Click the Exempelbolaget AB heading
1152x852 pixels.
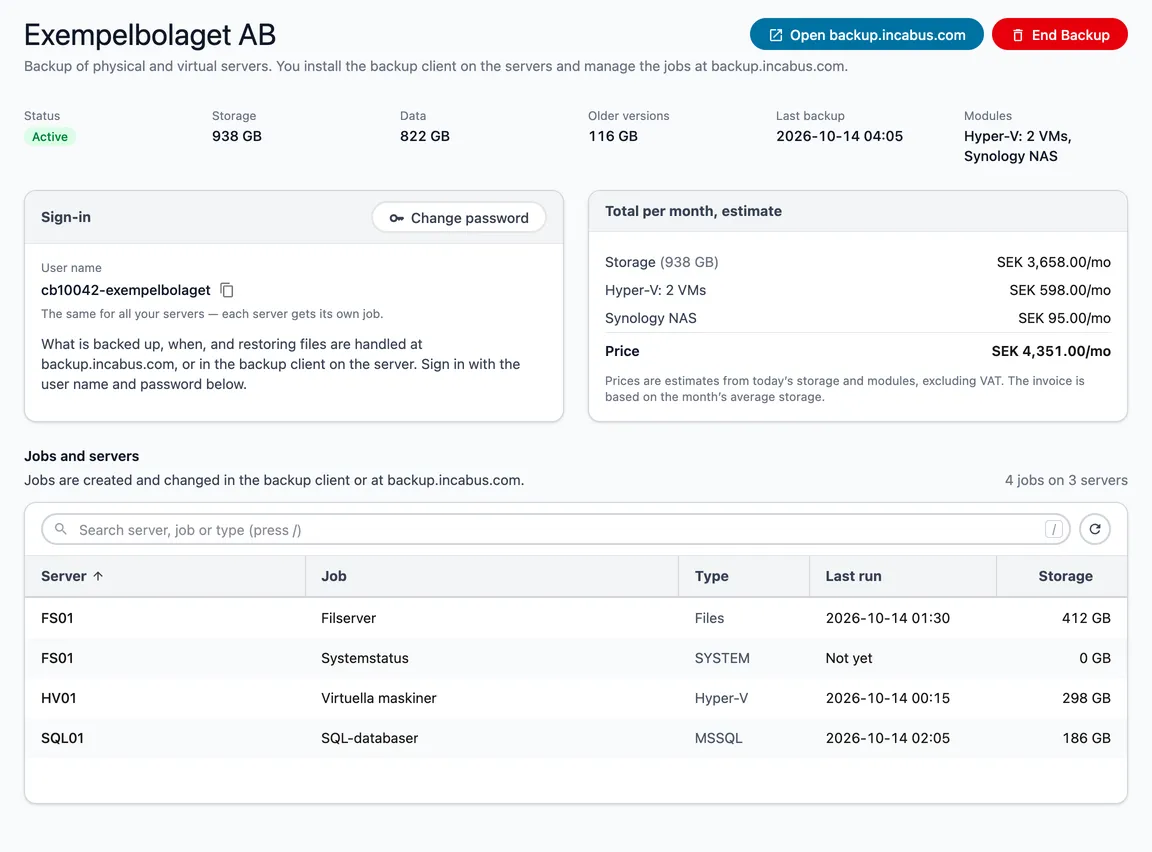point(150,35)
